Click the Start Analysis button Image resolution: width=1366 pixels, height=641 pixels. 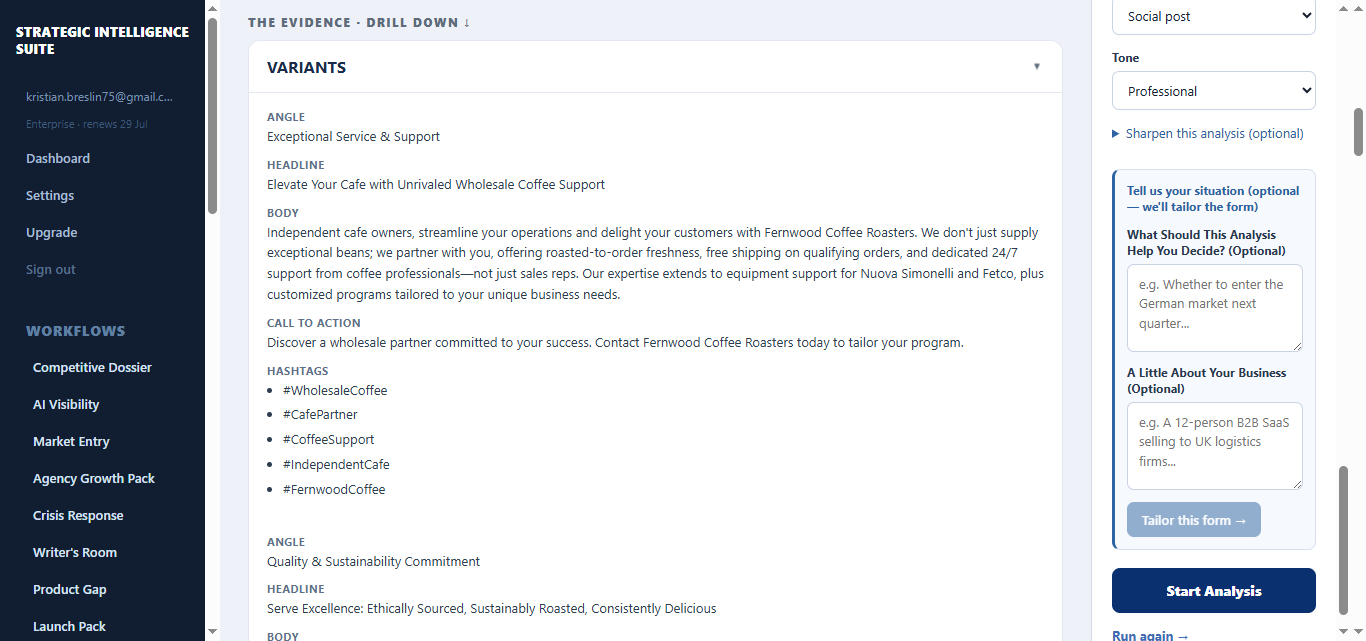(x=1214, y=591)
